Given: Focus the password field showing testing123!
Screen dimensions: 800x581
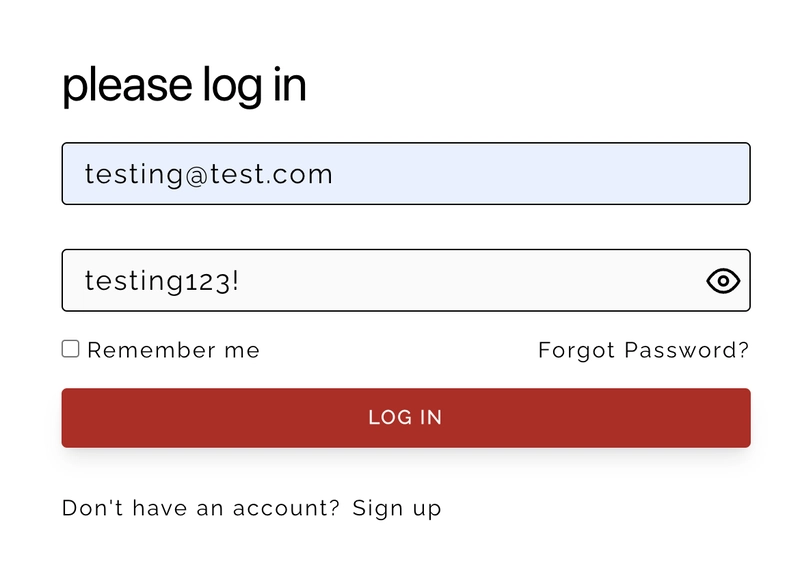Looking at the screenshot, I should tap(406, 280).
